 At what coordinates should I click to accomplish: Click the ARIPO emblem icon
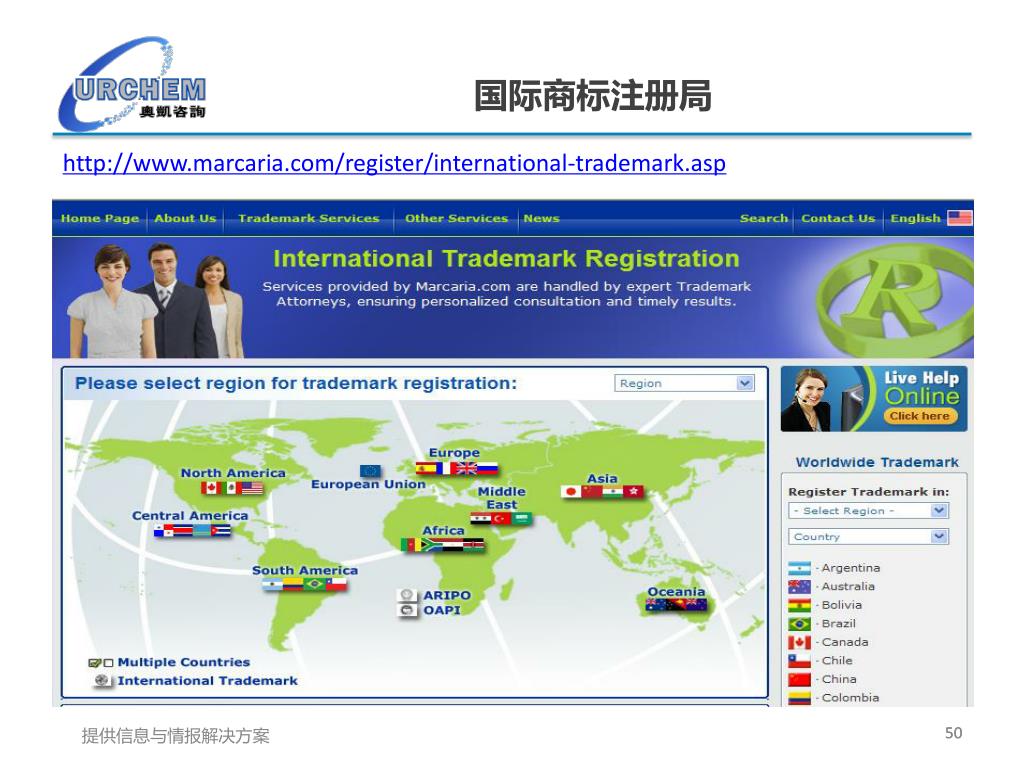click(407, 595)
